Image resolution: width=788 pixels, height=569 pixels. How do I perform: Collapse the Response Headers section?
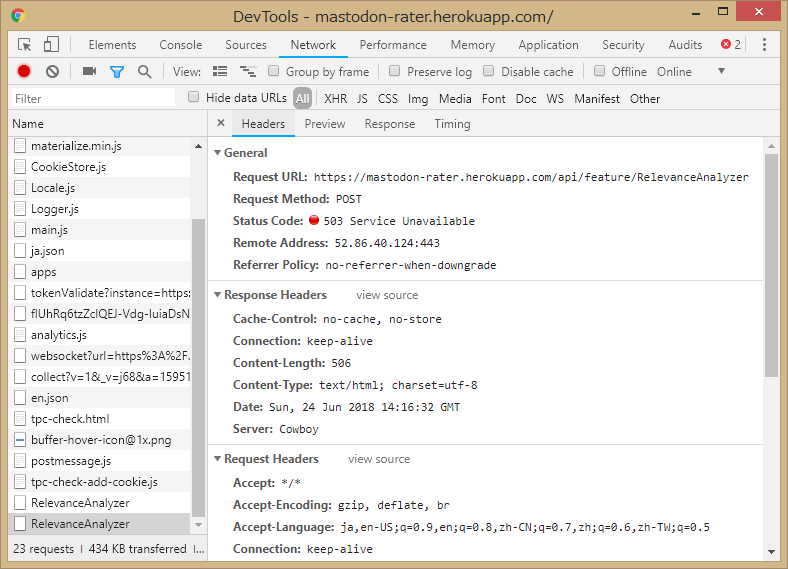pyautogui.click(x=218, y=295)
